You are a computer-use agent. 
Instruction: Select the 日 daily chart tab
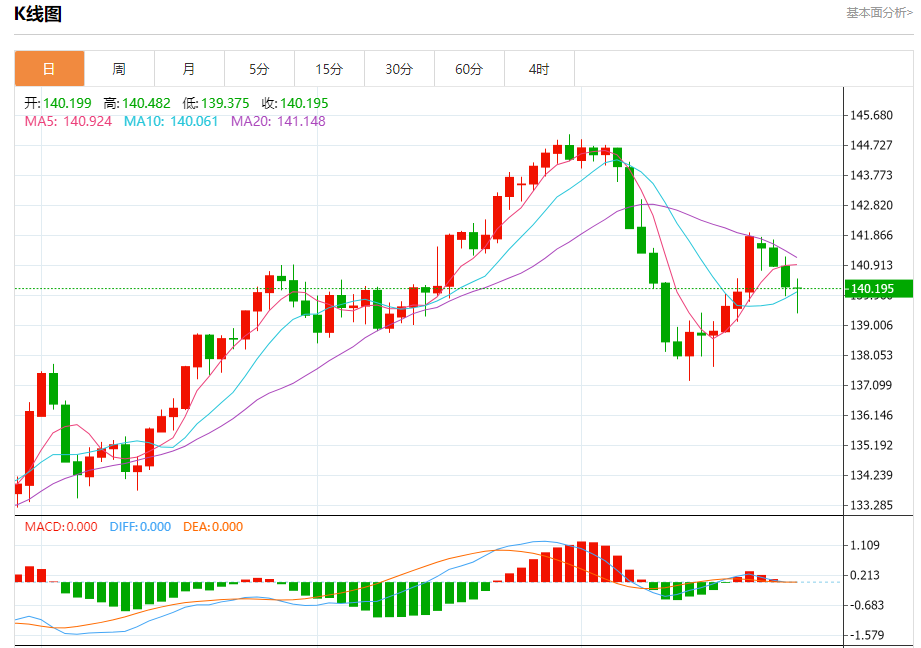(49, 69)
